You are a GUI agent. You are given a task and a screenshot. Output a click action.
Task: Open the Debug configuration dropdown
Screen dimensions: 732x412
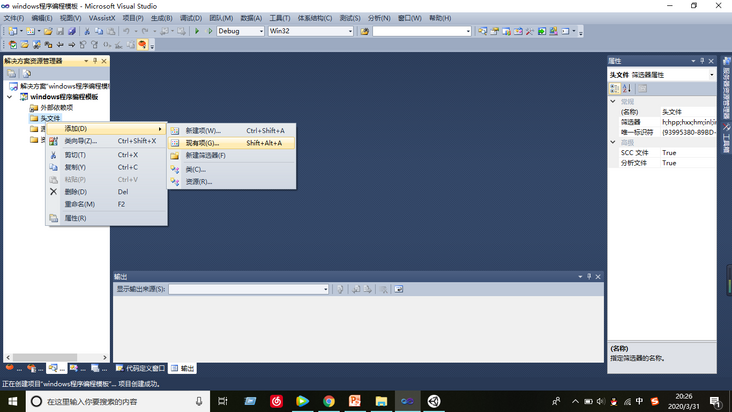(x=261, y=31)
